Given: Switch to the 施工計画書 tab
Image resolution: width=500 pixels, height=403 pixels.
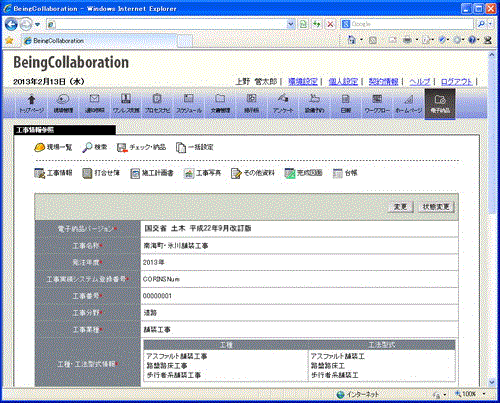Looking at the screenshot, I should click(x=152, y=173).
